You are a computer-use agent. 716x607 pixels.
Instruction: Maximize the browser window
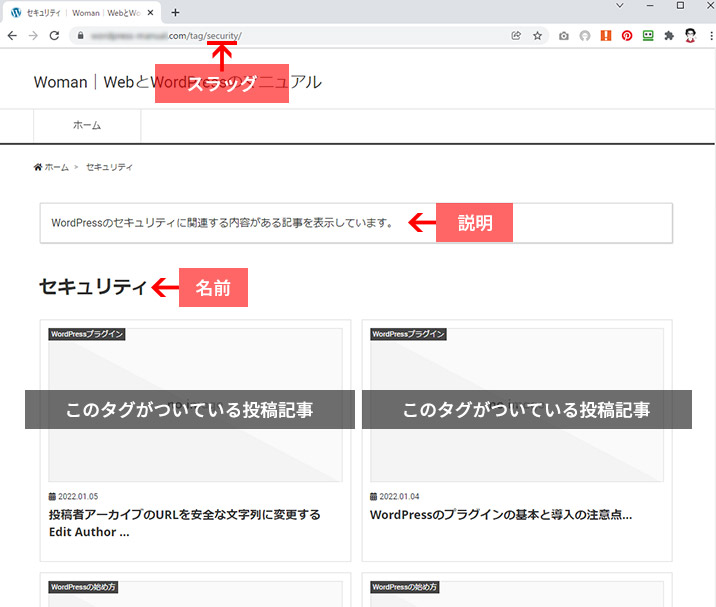(680, 5)
